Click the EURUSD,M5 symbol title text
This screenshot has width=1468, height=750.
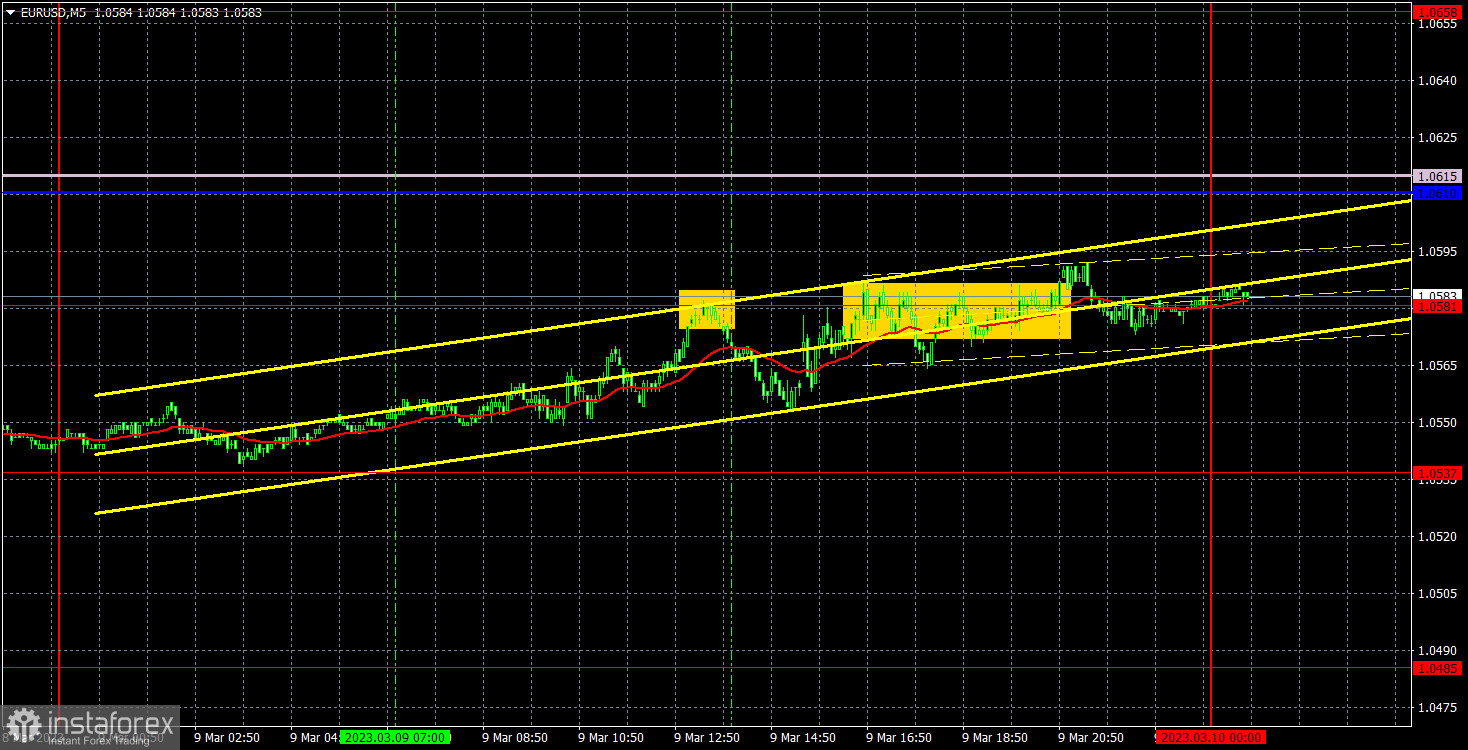click(52, 13)
